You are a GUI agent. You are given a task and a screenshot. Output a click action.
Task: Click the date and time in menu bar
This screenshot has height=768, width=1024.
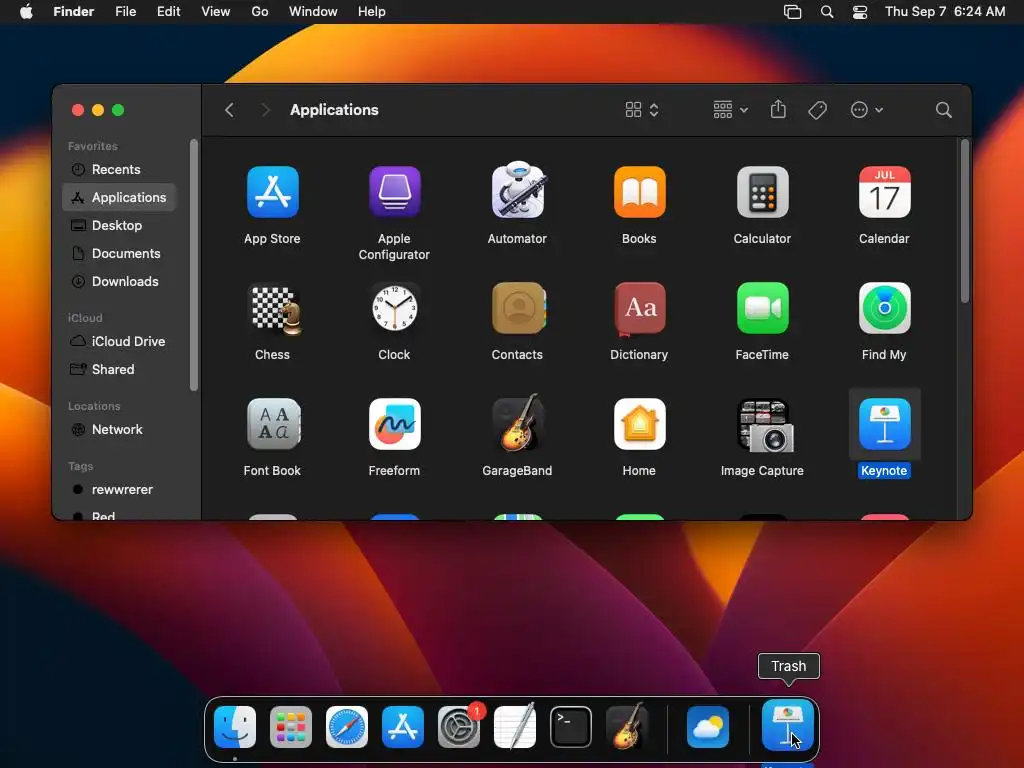[945, 12]
